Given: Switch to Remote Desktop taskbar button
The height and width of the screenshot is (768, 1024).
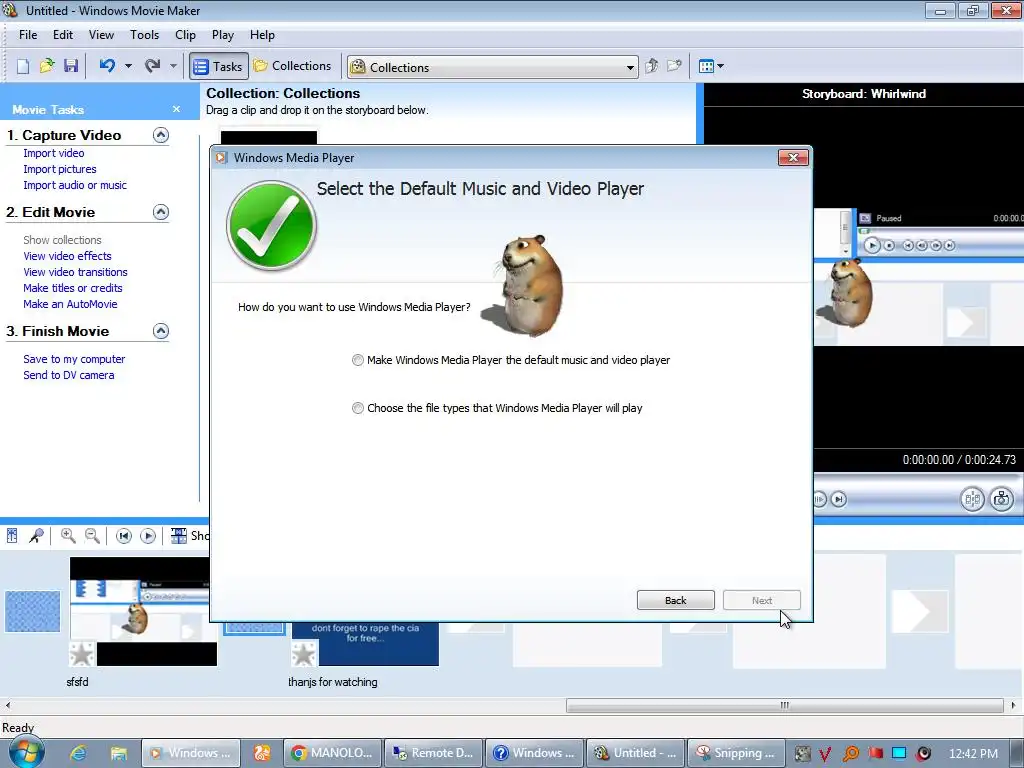Looking at the screenshot, I should coord(434,753).
